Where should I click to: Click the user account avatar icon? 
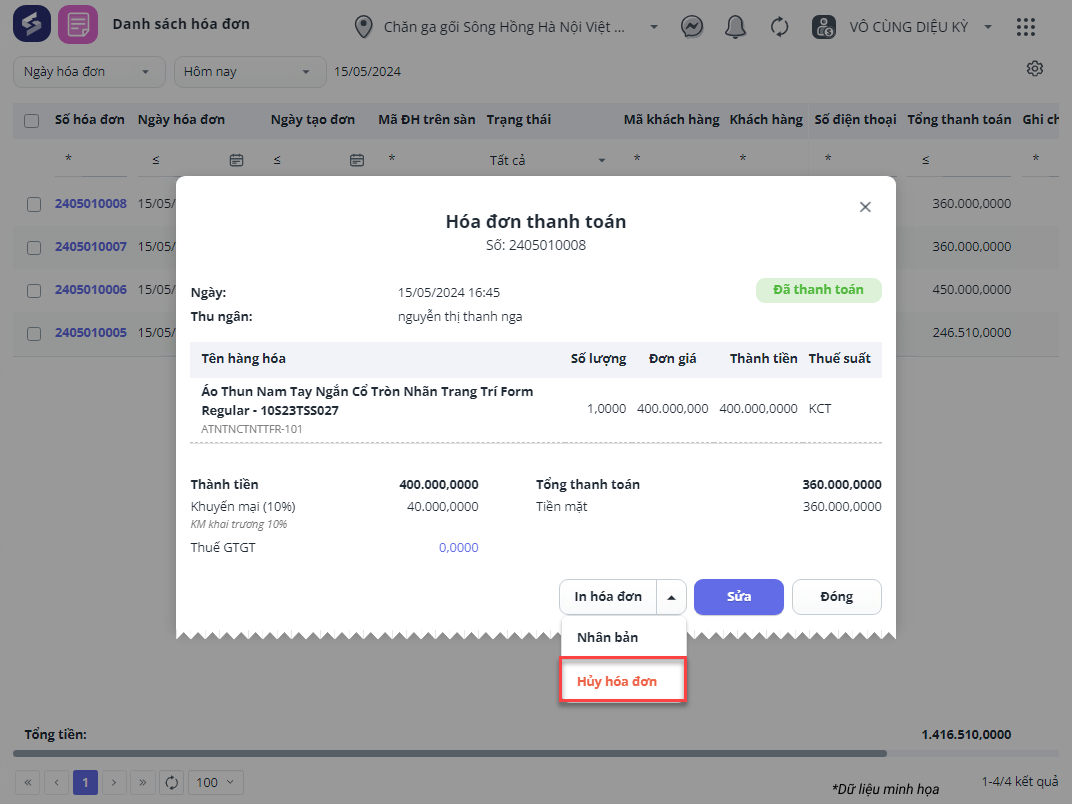[x=824, y=27]
